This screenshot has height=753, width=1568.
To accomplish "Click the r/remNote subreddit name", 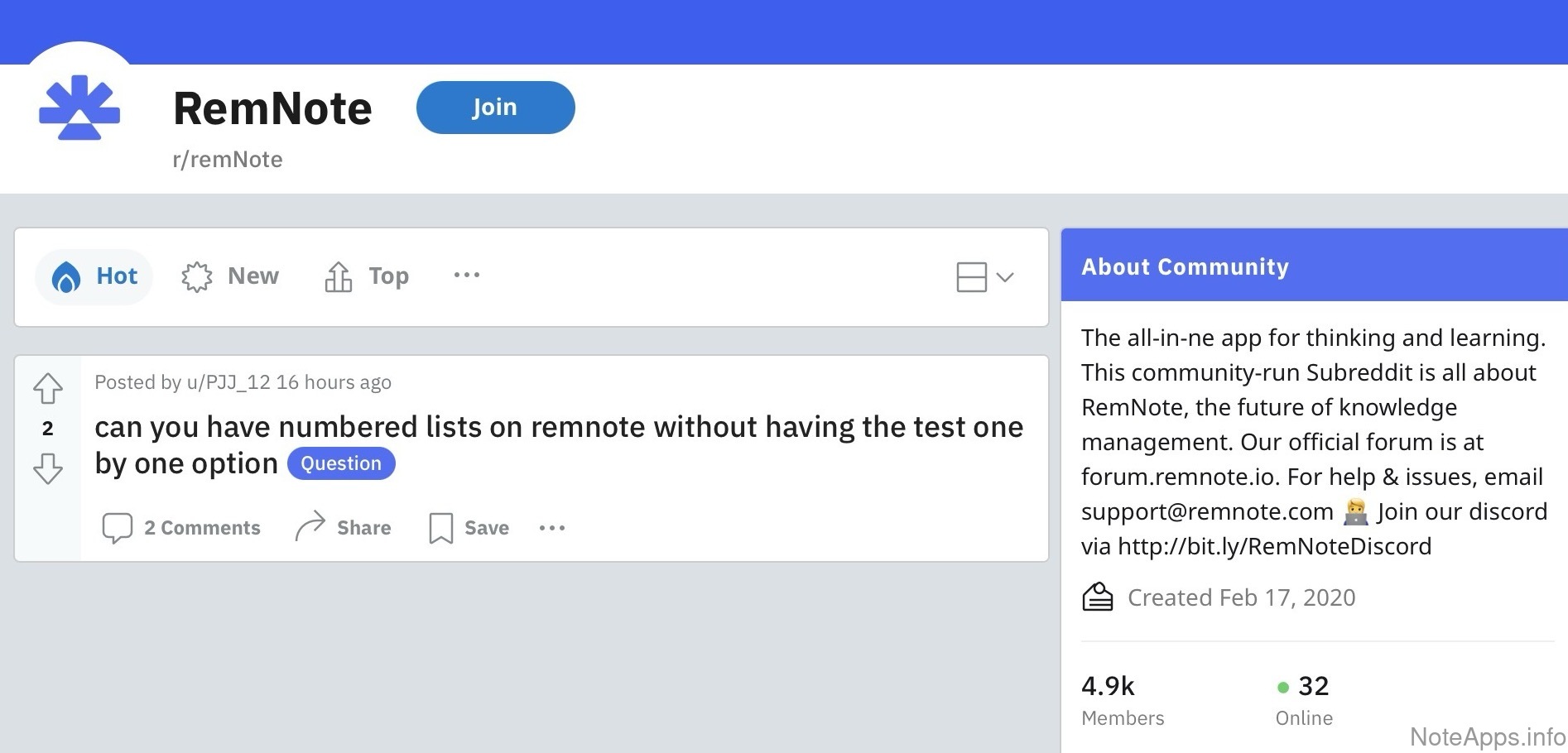I will pyautogui.click(x=228, y=160).
